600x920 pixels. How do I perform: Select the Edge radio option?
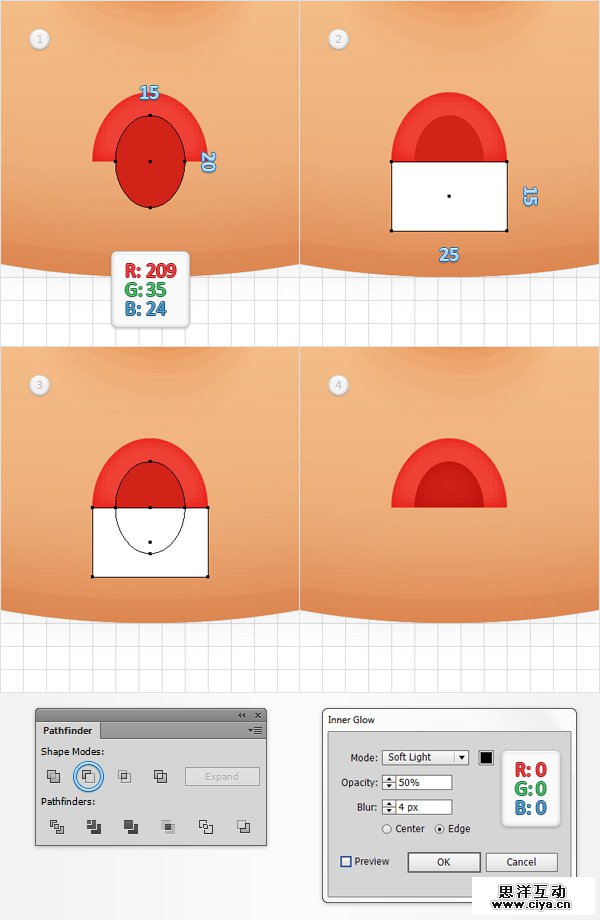point(439,829)
